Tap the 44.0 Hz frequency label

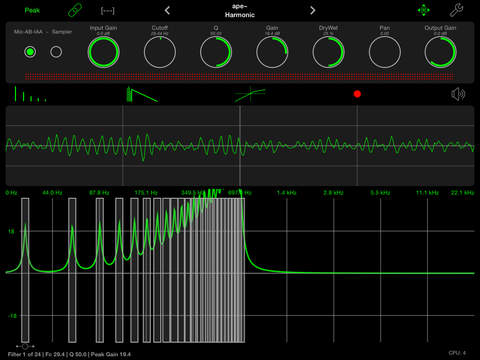(x=52, y=193)
